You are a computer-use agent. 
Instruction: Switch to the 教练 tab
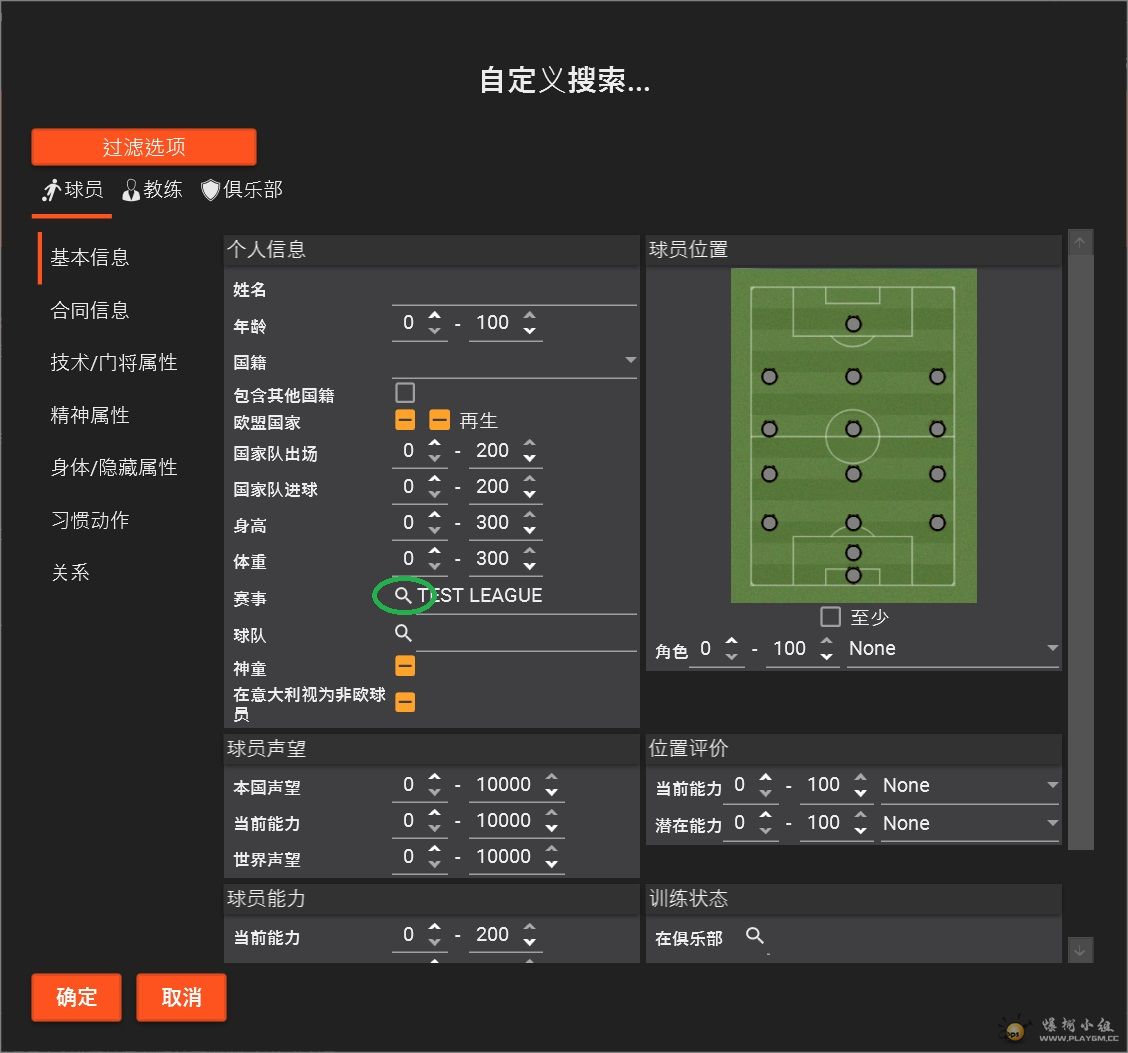pyautogui.click(x=152, y=190)
